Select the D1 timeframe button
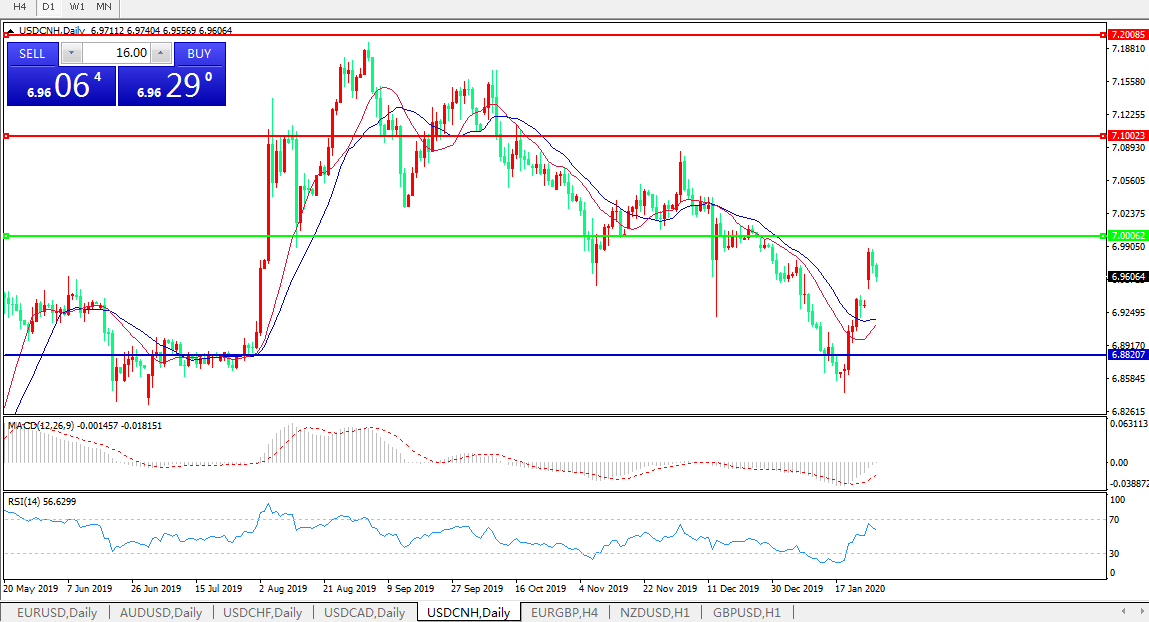This screenshot has width=1149, height=622. tap(48, 6)
